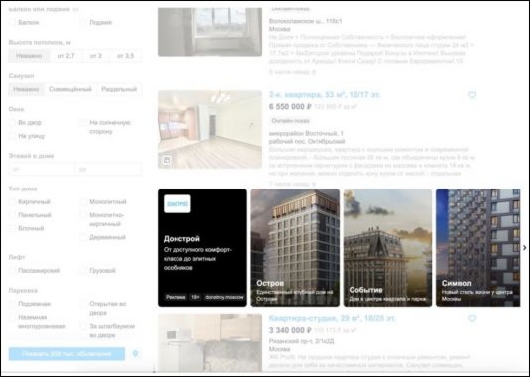530x377 pixels.
Task: Click рабочий пос. Октябрьский location text
Action: click(x=307, y=142)
